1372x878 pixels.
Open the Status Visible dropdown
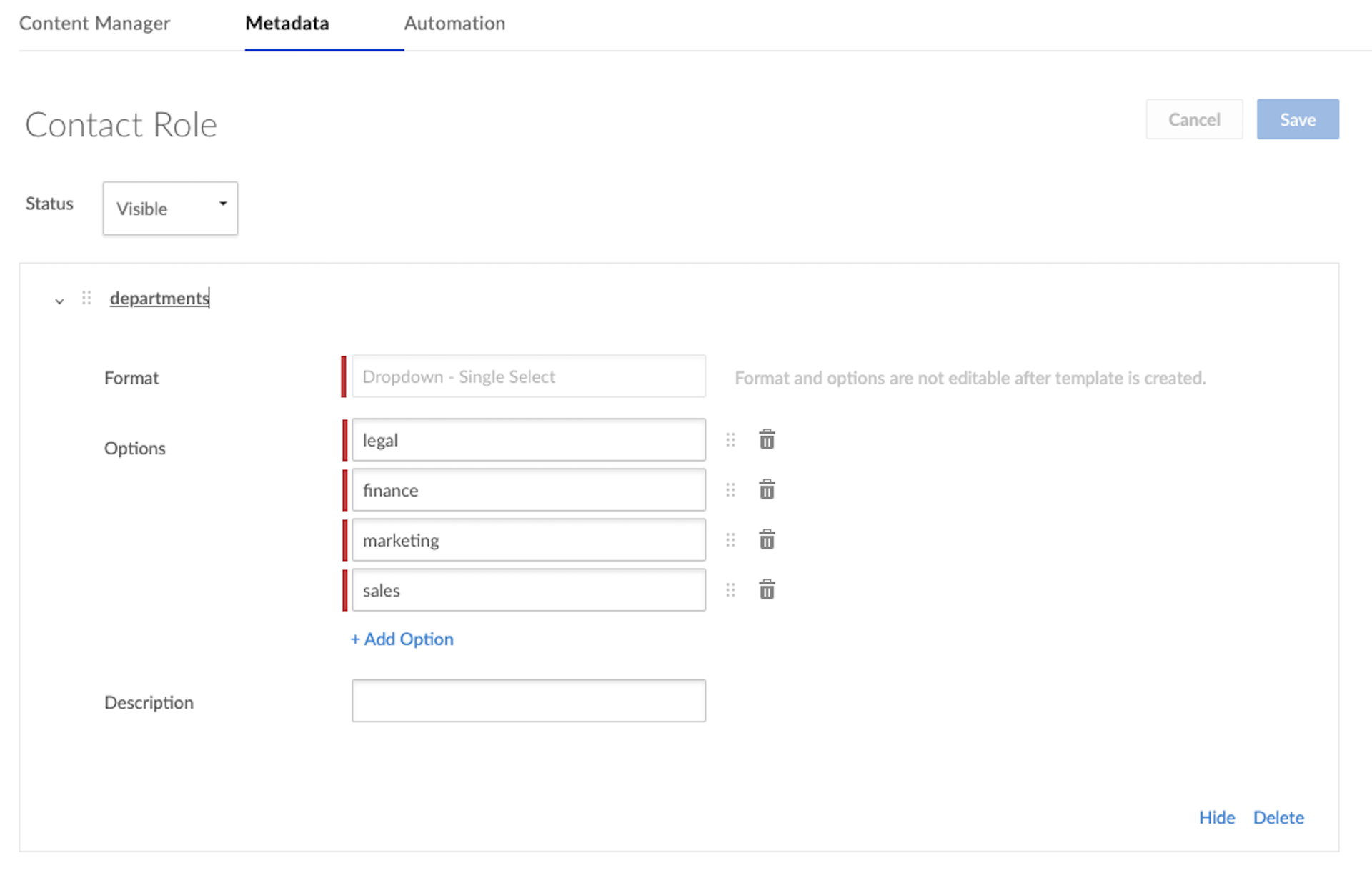(170, 208)
